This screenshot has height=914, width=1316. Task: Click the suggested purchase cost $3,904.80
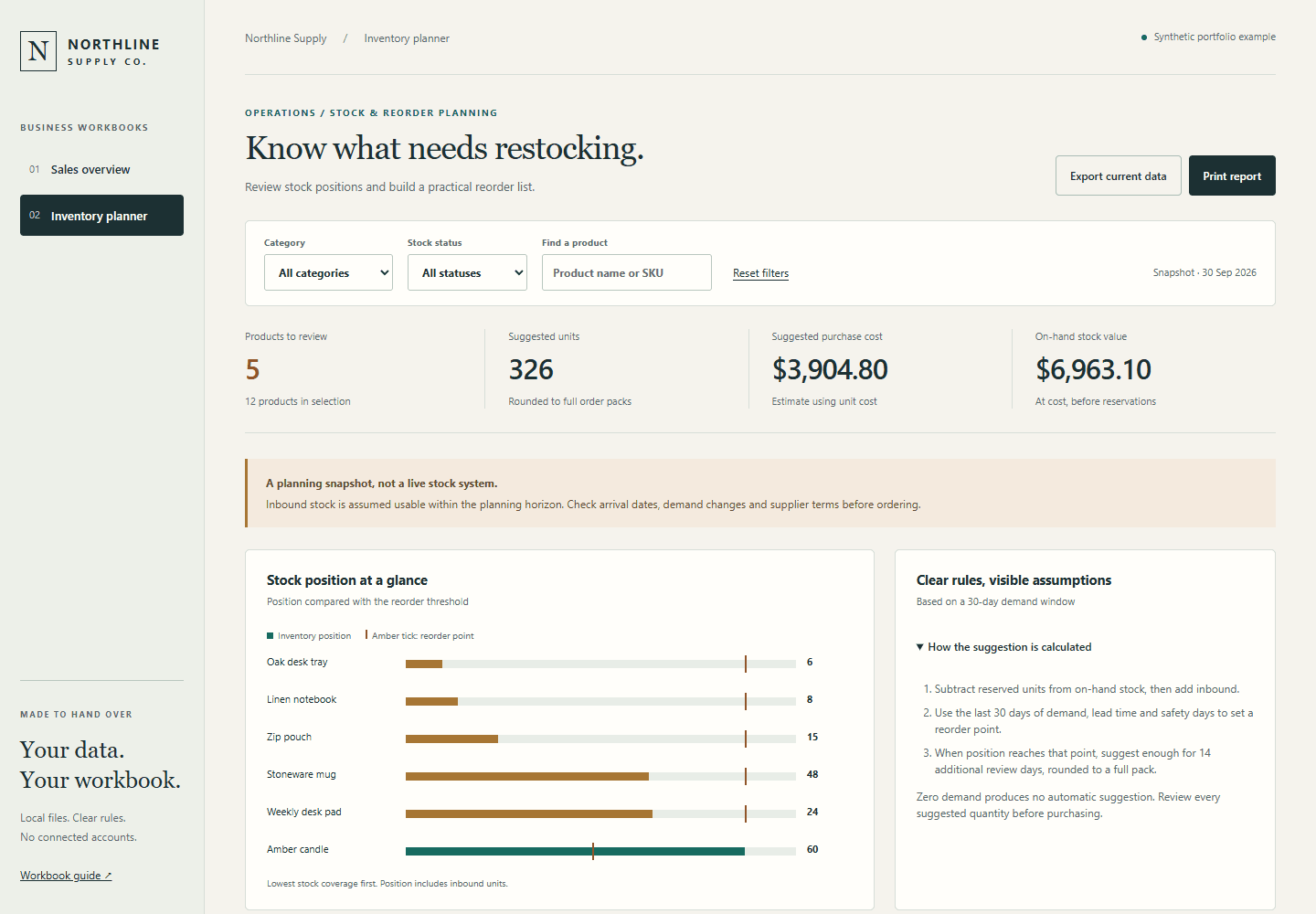click(830, 369)
